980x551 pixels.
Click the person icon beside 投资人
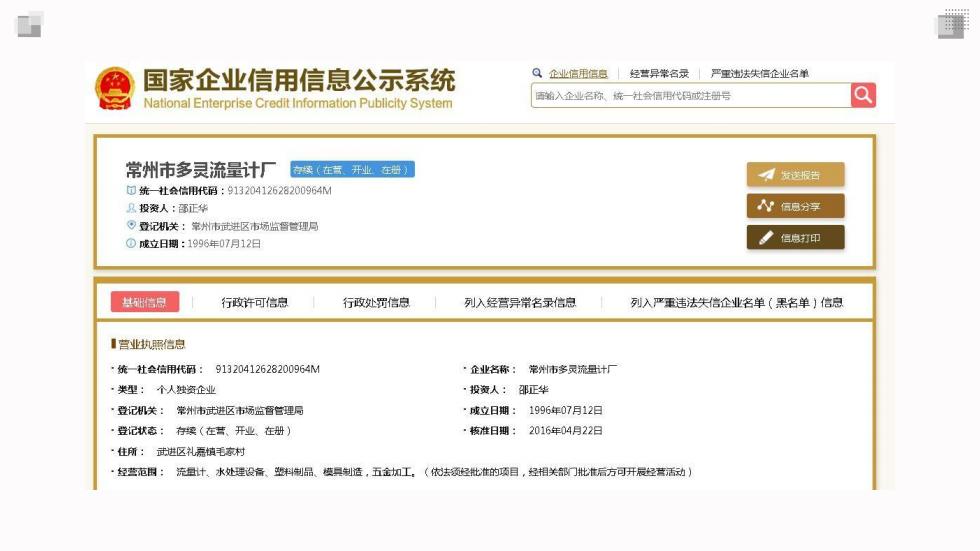click(x=131, y=208)
